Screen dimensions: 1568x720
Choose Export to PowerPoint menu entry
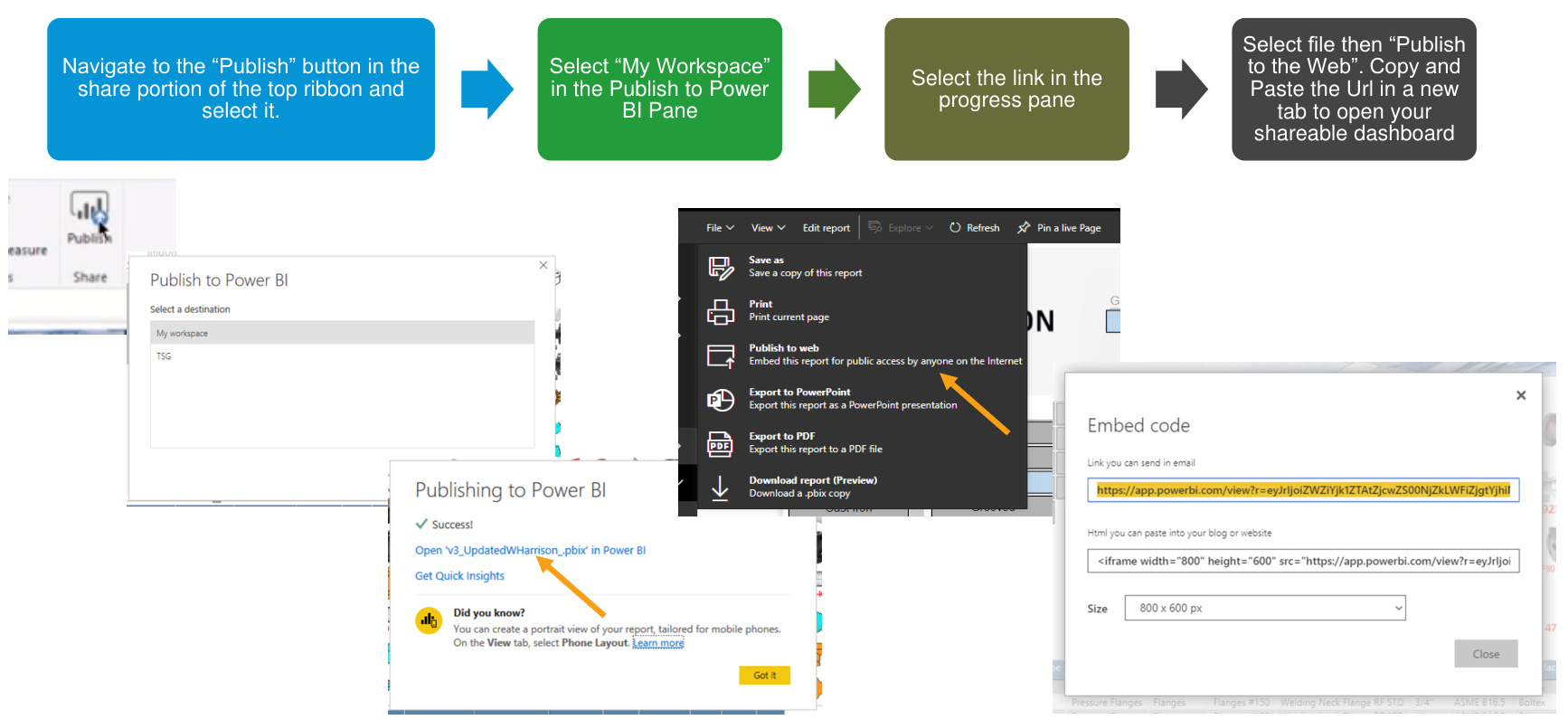pos(863,399)
